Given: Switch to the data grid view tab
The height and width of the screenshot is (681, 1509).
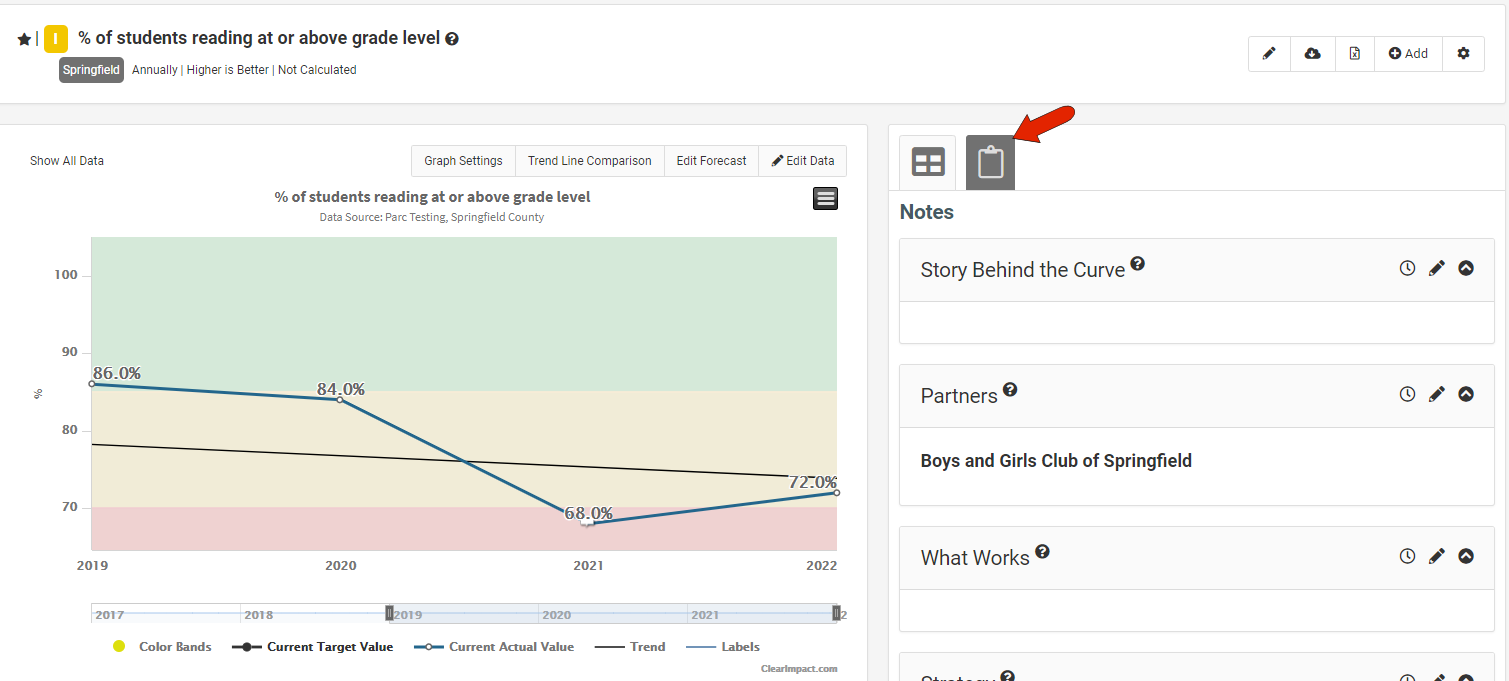Looking at the screenshot, I should pos(928,162).
